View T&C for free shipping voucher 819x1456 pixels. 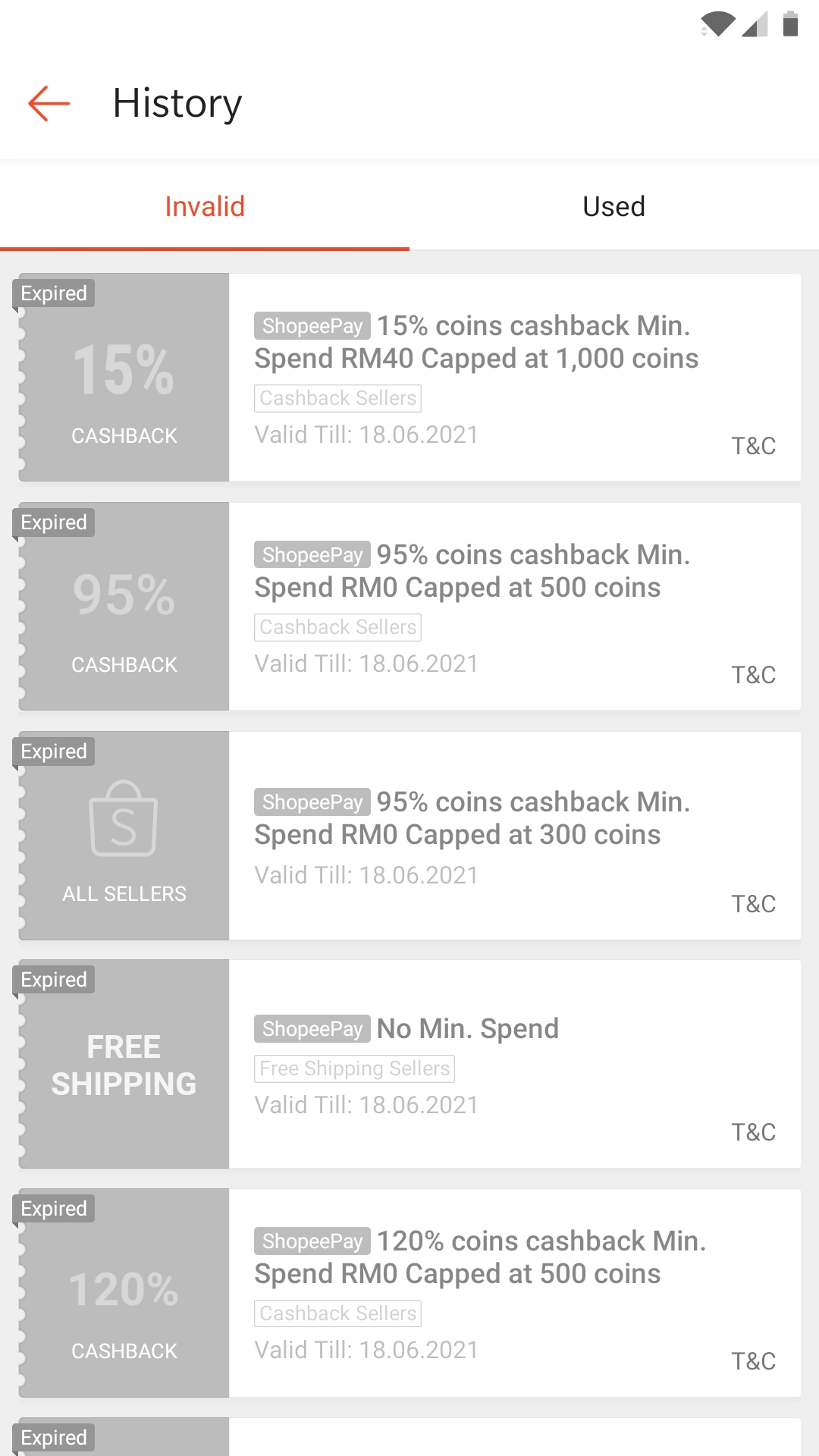753,1132
